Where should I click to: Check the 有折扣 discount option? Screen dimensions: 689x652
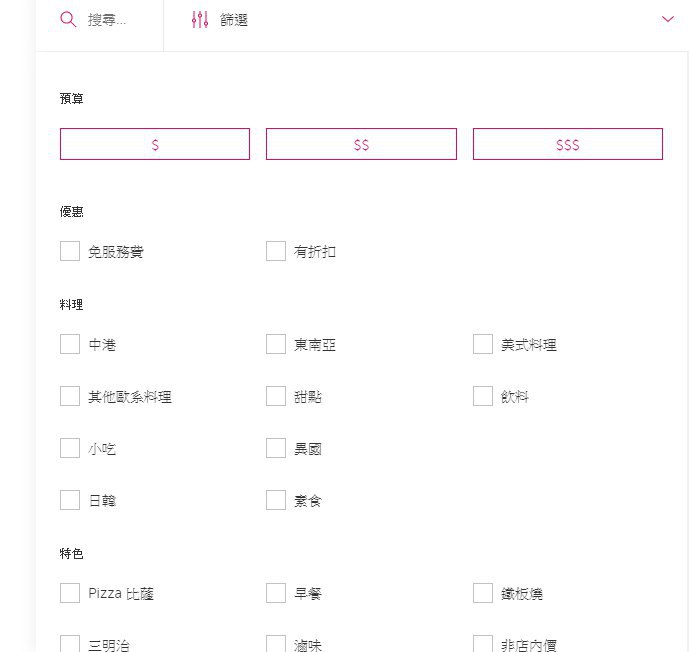(x=276, y=251)
